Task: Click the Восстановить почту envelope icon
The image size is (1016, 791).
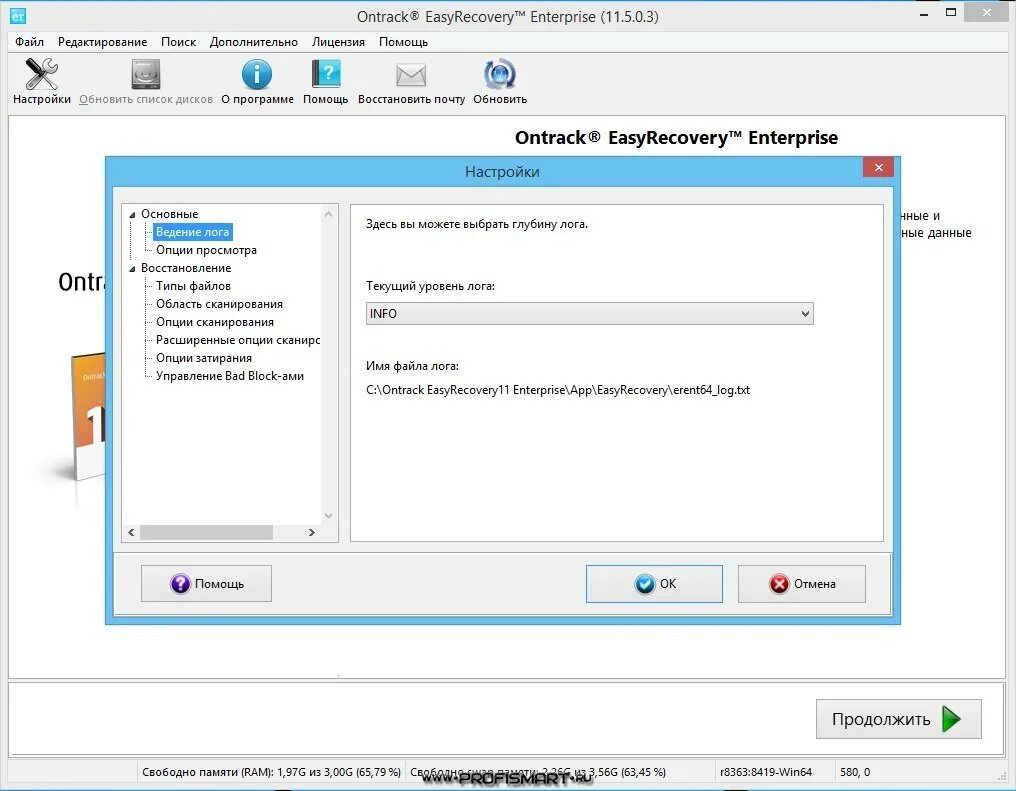Action: tap(411, 75)
